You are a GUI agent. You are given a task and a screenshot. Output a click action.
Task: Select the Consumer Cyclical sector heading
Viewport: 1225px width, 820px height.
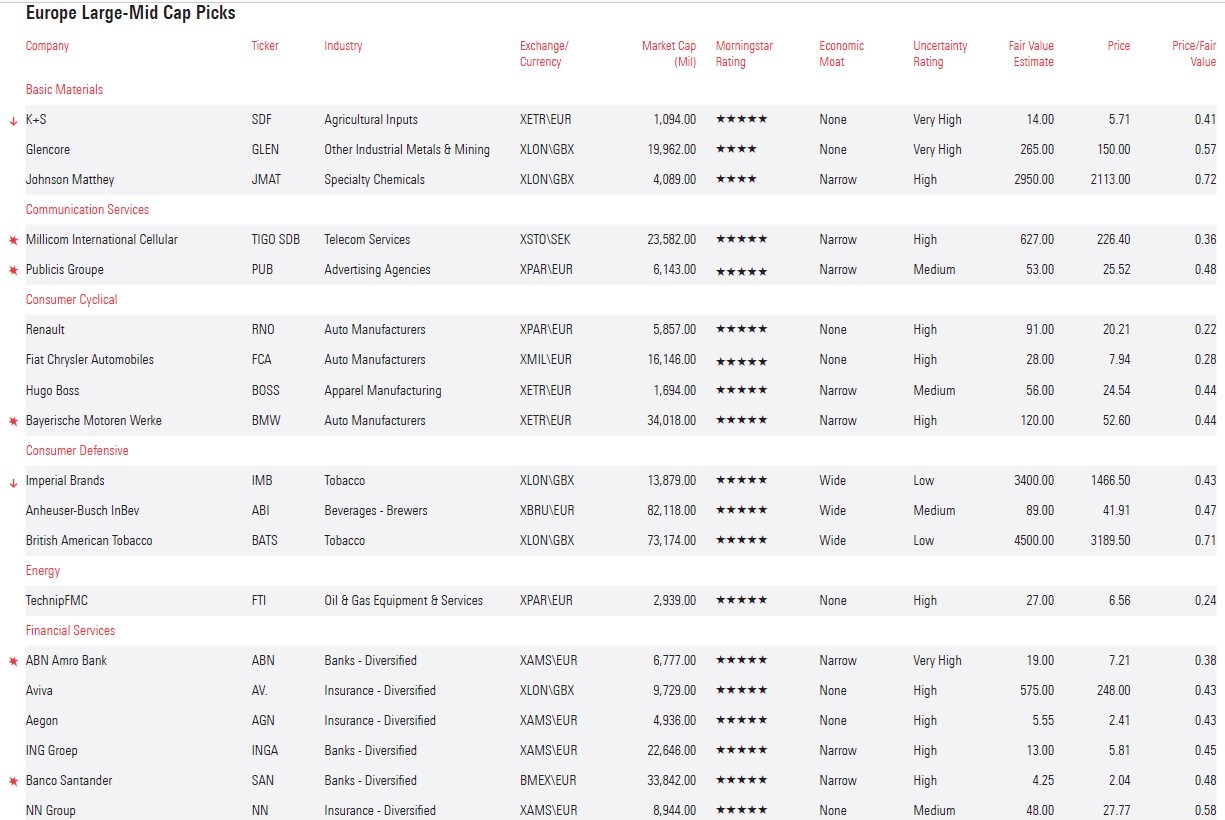pos(71,300)
